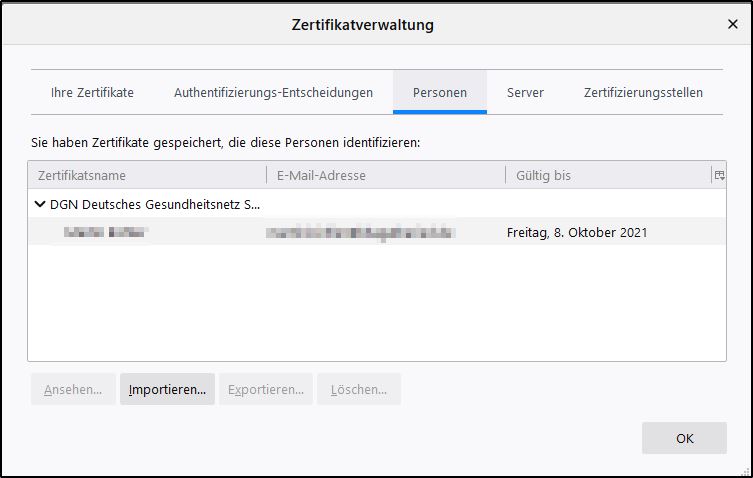The image size is (753, 478).
Task: Click the blurred e-mail address cell
Action: (362, 233)
